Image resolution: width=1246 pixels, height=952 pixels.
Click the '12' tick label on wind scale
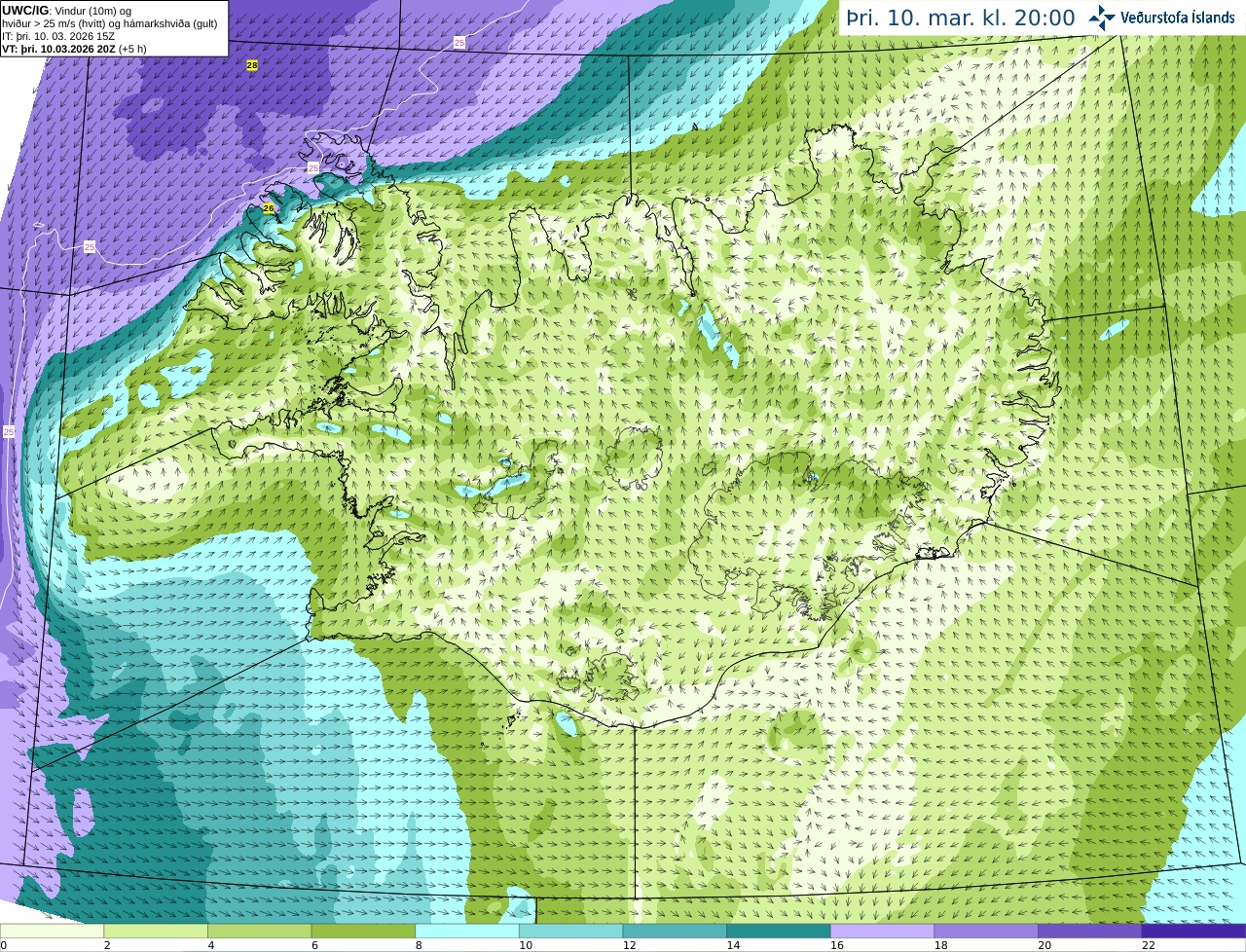630,945
